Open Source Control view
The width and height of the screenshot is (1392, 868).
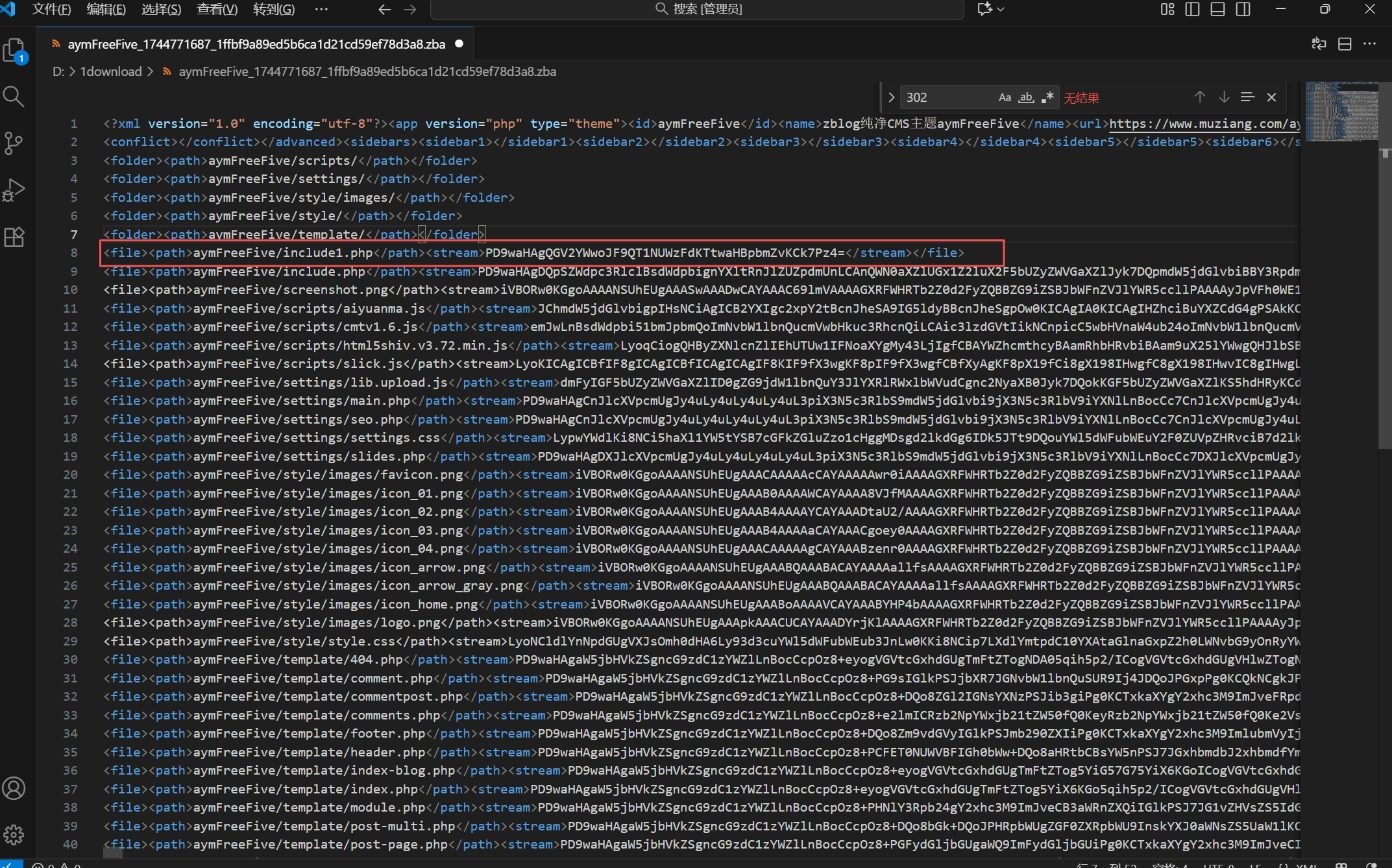coord(14,143)
